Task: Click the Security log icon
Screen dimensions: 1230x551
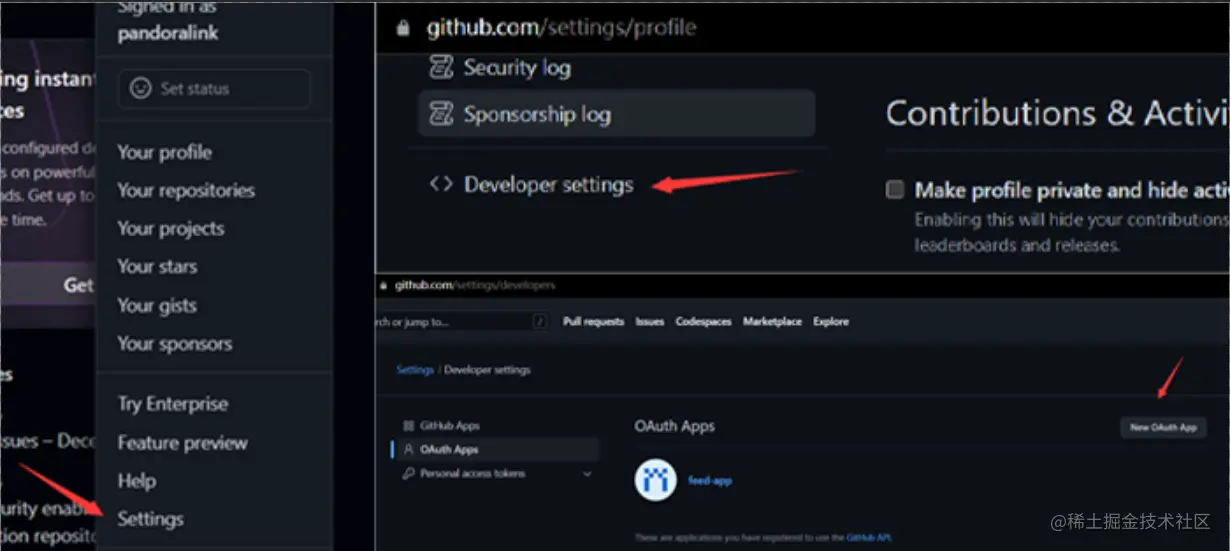Action: click(x=441, y=68)
